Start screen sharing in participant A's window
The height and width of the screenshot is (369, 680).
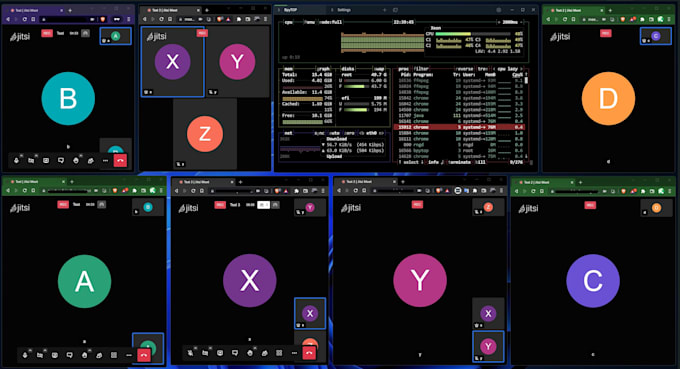coord(55,355)
